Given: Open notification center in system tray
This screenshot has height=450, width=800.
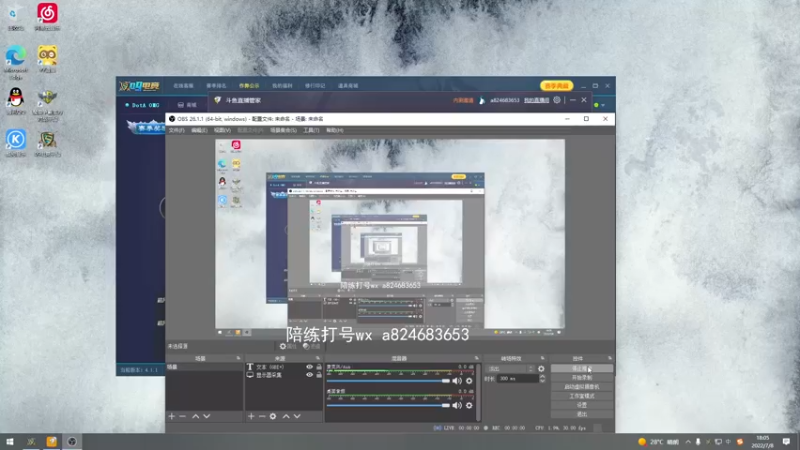Looking at the screenshot, I should (x=786, y=441).
